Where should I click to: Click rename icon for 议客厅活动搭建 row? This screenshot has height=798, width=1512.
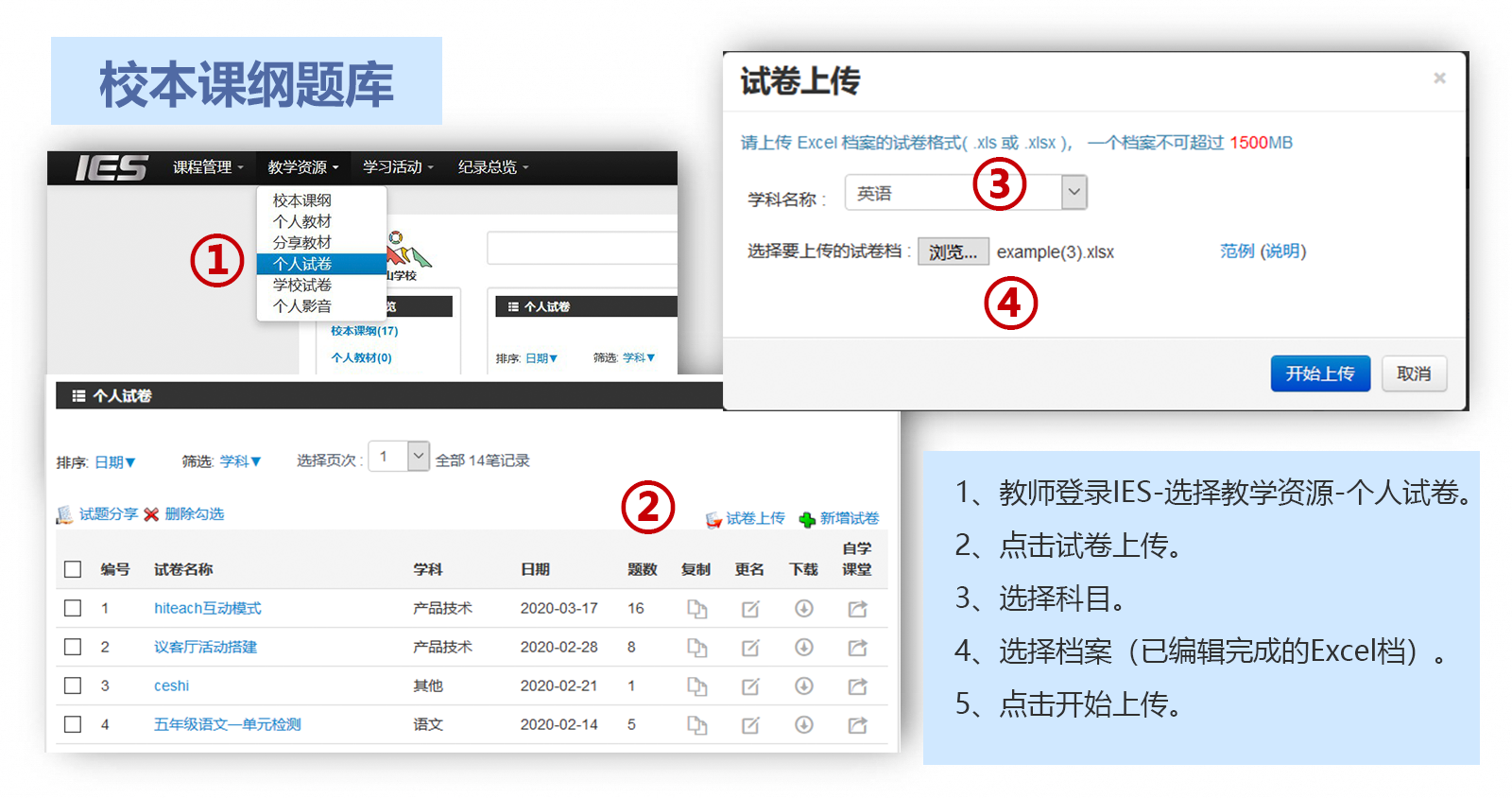[x=750, y=648]
